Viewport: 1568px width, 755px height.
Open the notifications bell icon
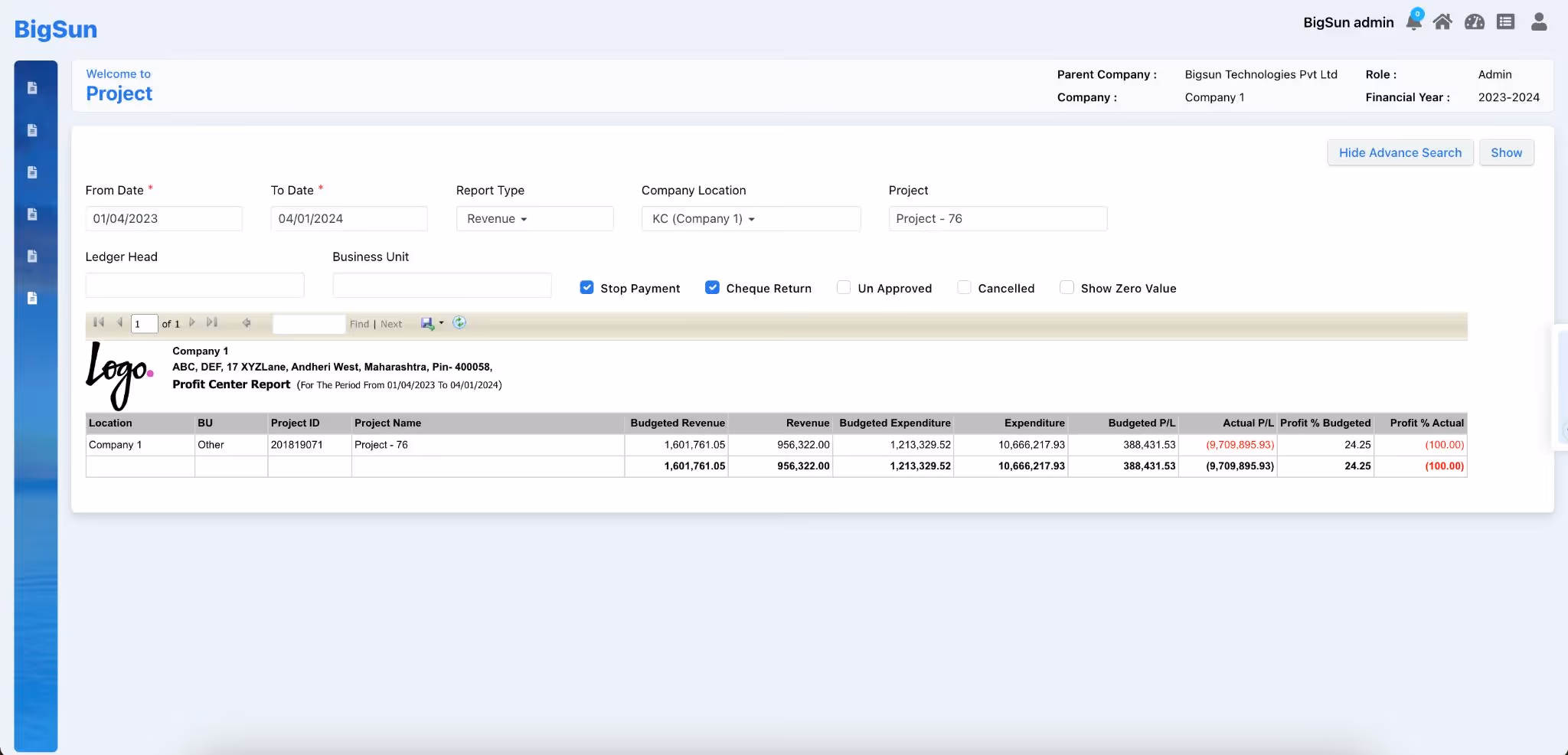click(x=1413, y=21)
